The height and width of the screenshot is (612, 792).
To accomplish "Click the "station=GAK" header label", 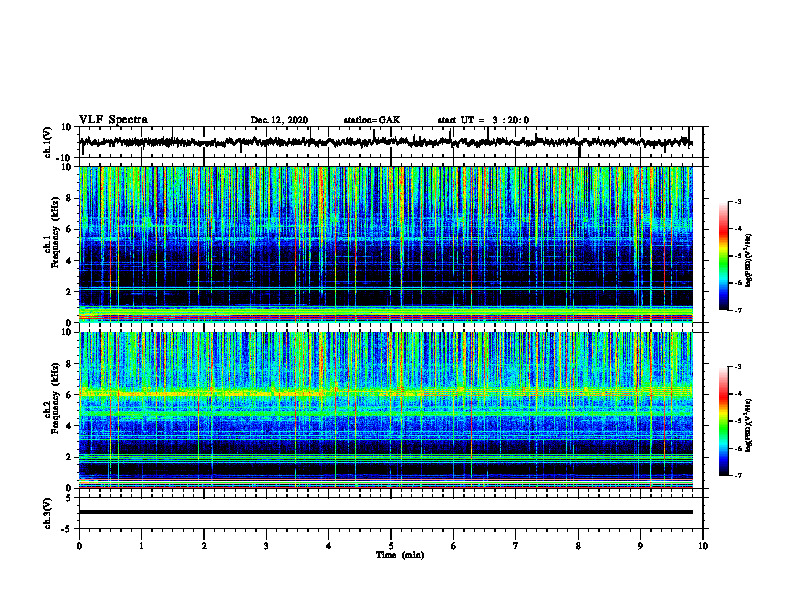I will (x=372, y=120).
